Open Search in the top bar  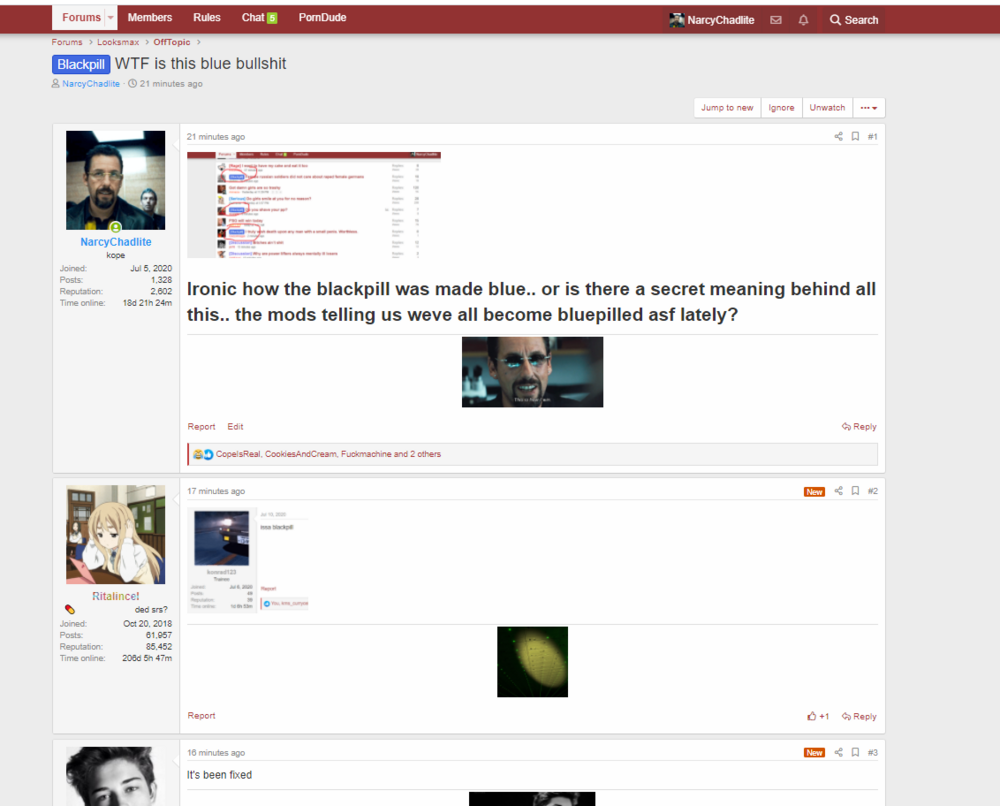coord(853,20)
